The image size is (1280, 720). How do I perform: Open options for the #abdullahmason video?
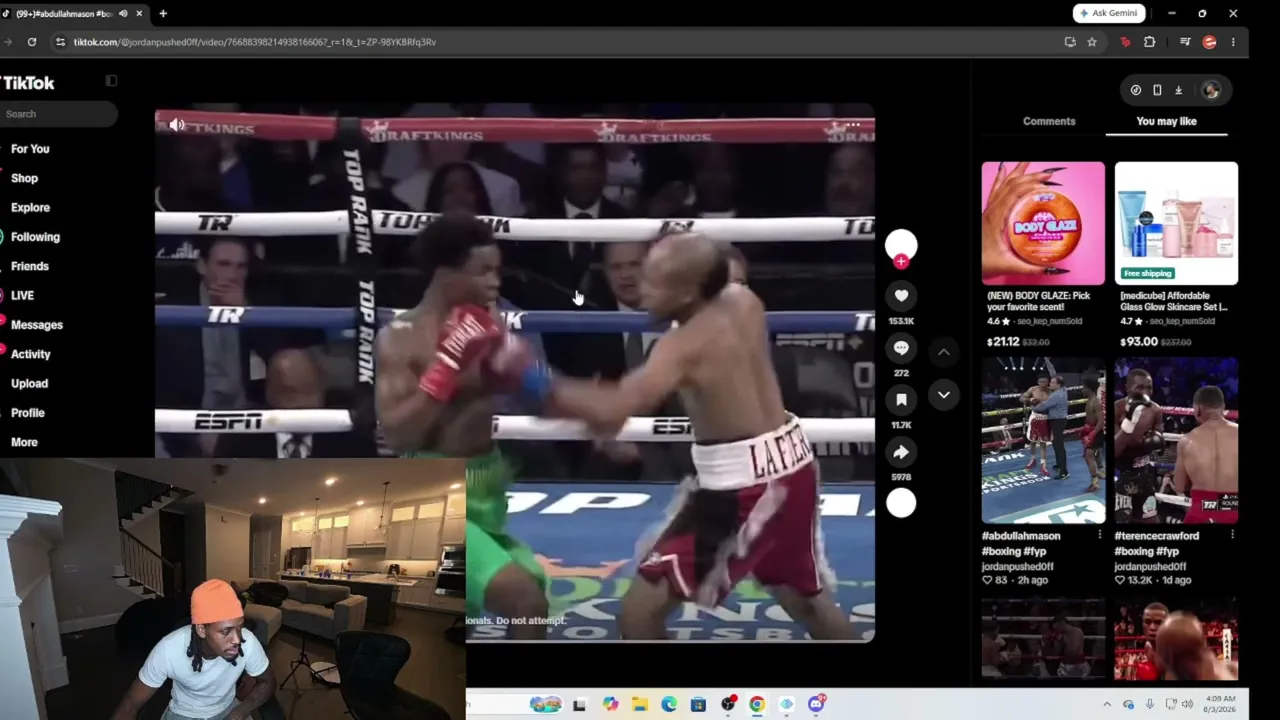1099,536
